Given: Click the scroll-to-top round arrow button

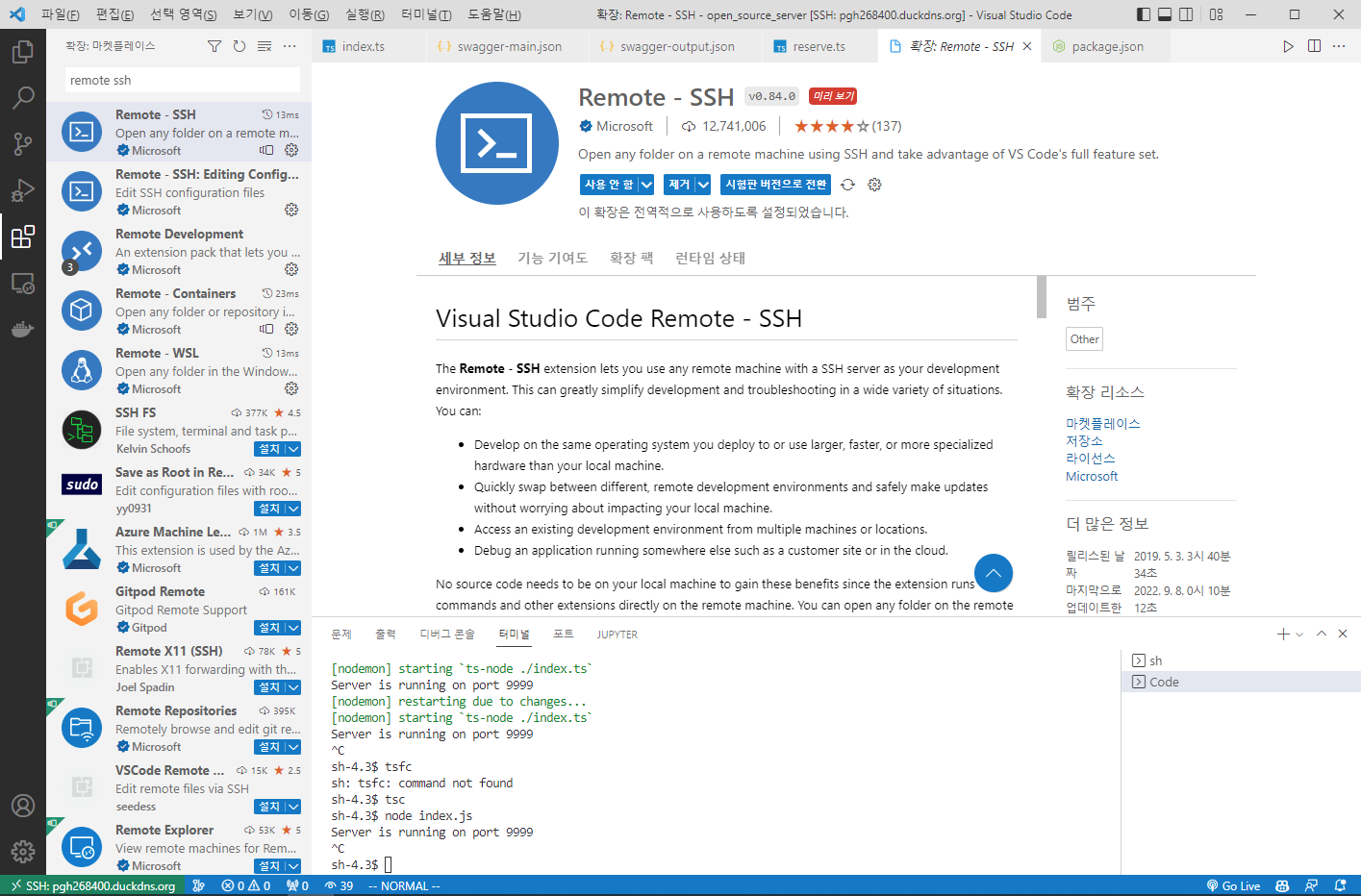Looking at the screenshot, I should click(994, 573).
